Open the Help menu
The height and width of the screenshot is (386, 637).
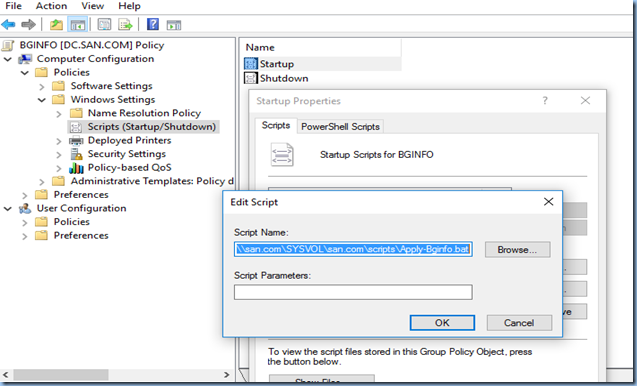129,6
